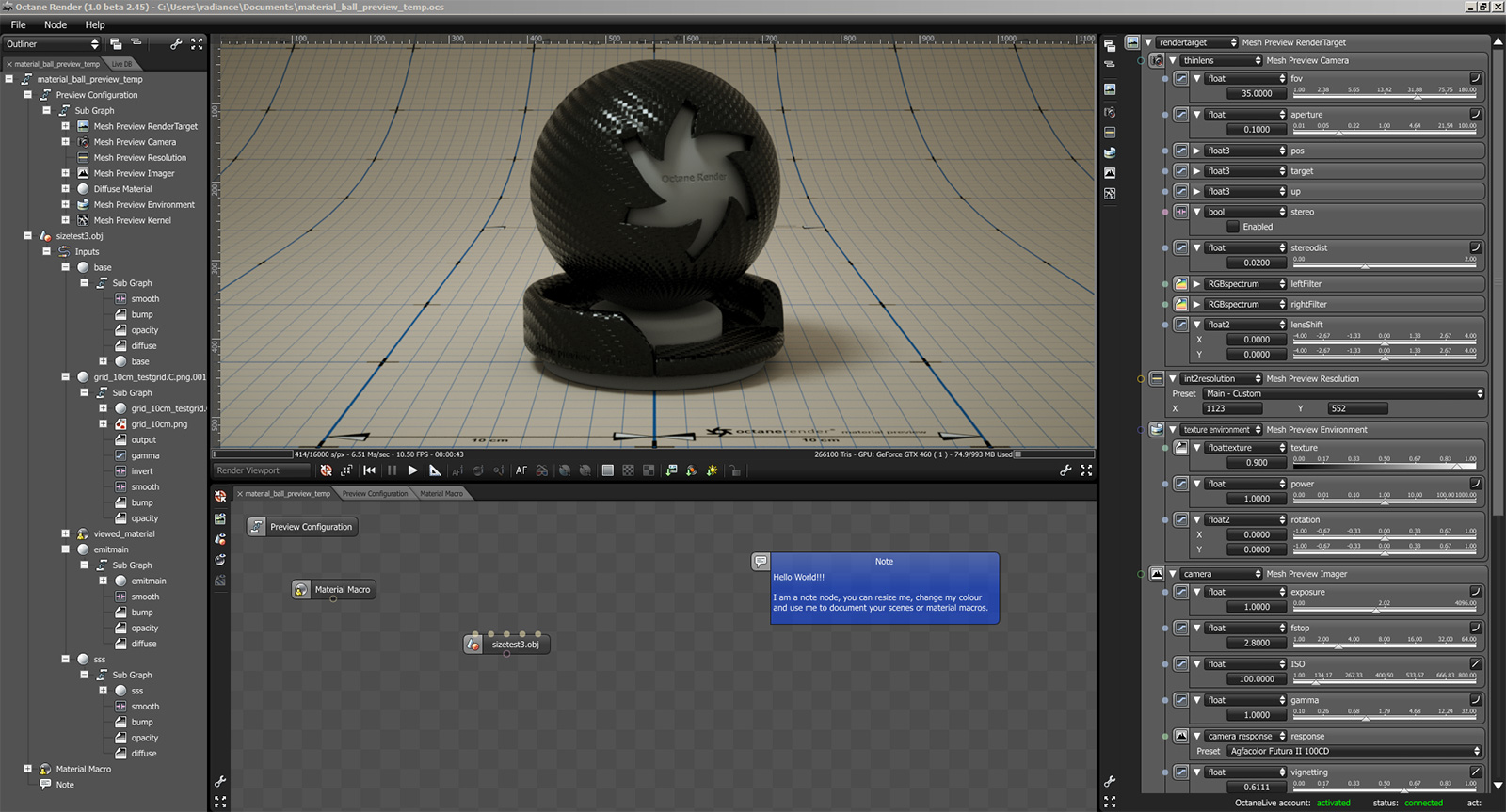This screenshot has width=1506, height=812.
Task: Open the Agfacolor Futura II 100CD preset dropdown
Action: click(x=1354, y=751)
